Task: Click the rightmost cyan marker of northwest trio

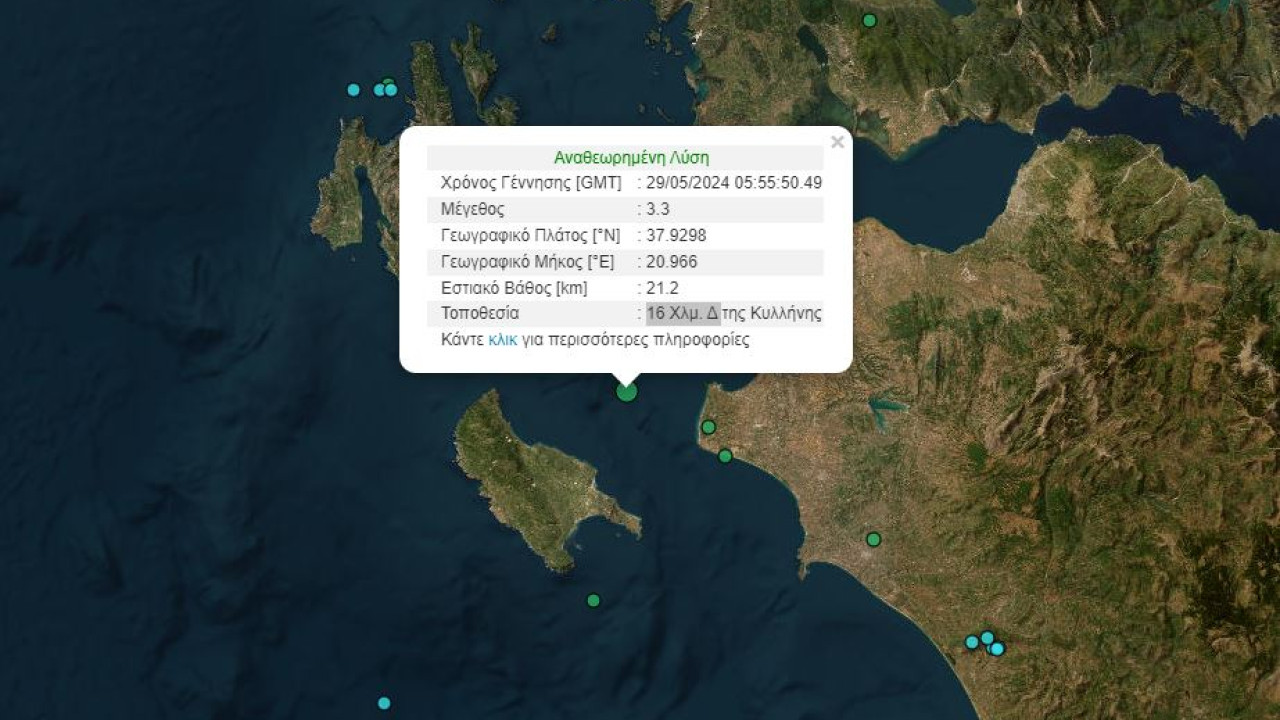Action: tap(391, 89)
